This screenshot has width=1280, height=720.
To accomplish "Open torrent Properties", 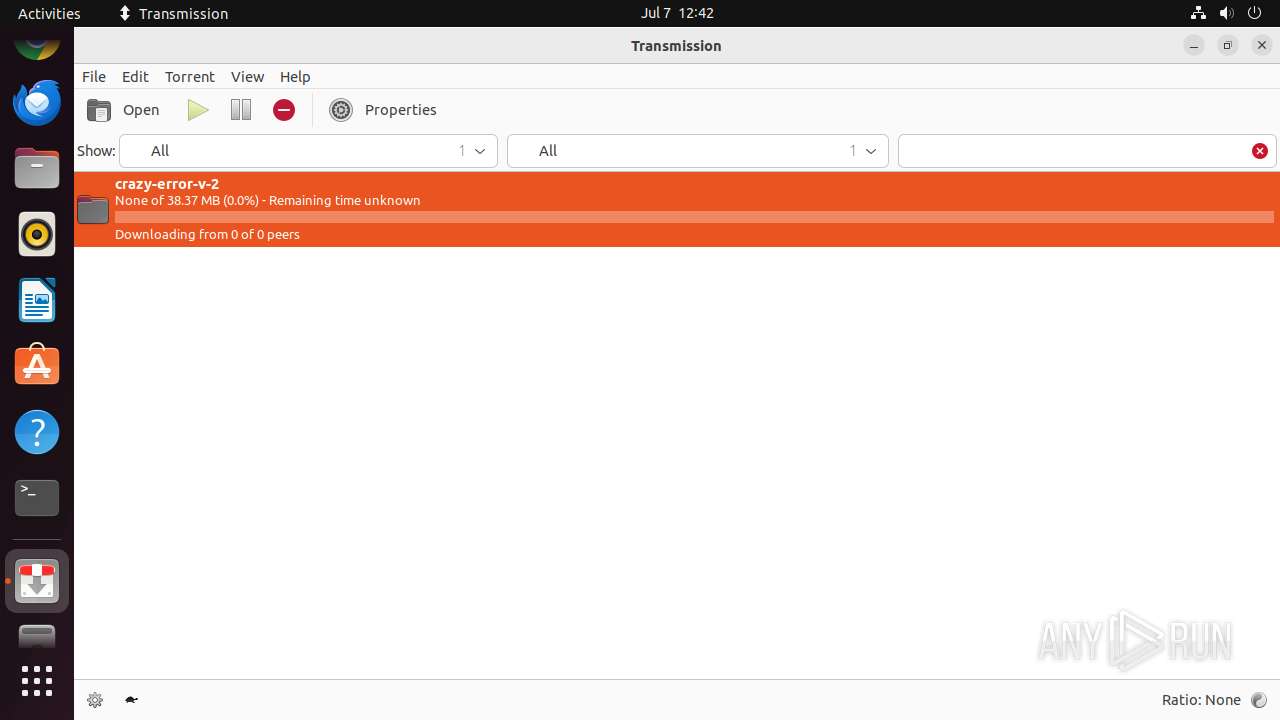I will point(383,110).
